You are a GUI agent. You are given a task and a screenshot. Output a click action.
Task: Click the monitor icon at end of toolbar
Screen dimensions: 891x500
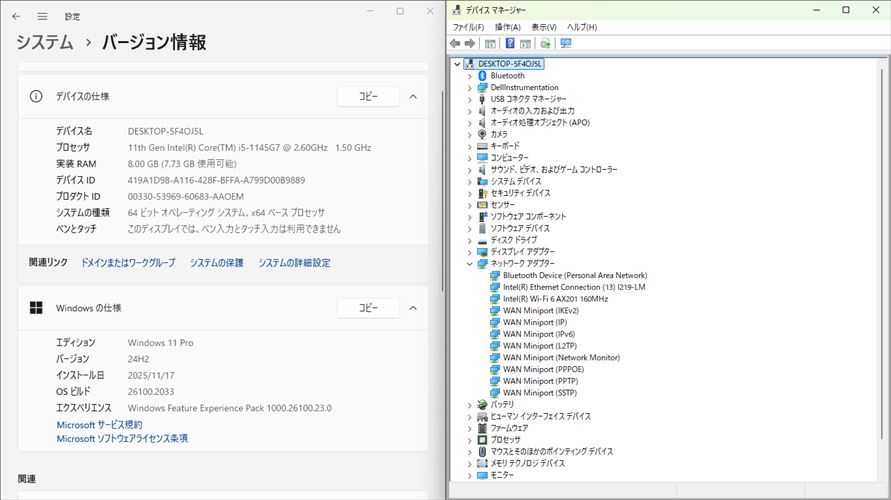pyautogui.click(x=566, y=44)
